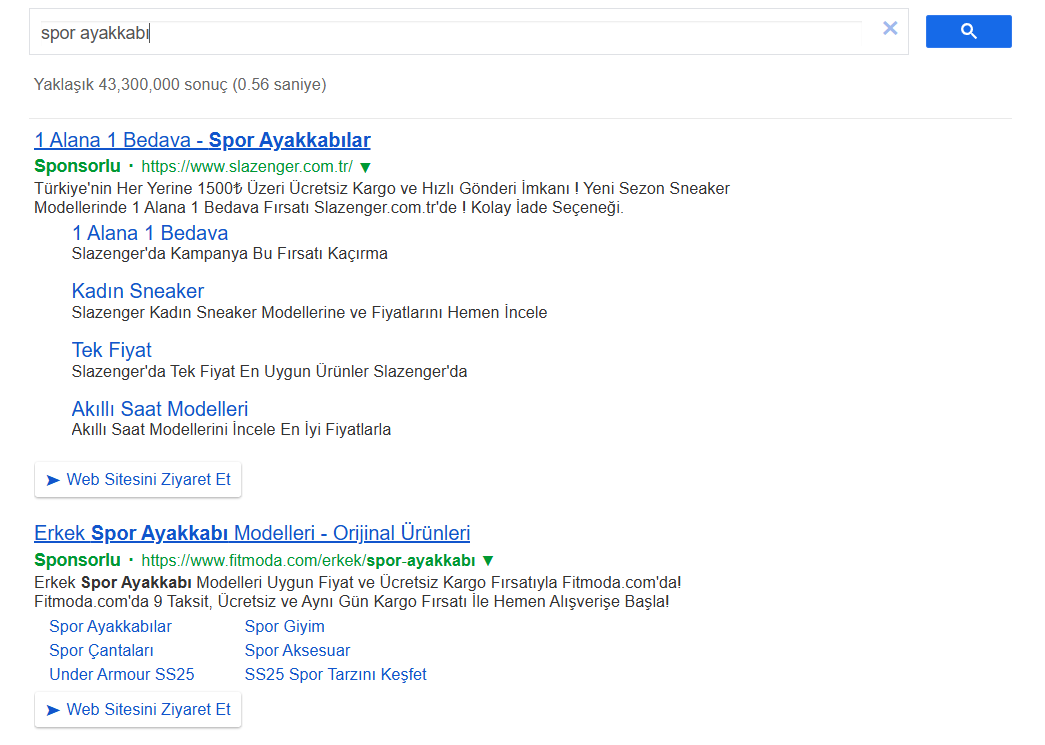
Task: Expand the dropdown arrow next to the fitmoda.com URL
Action: tap(488, 560)
